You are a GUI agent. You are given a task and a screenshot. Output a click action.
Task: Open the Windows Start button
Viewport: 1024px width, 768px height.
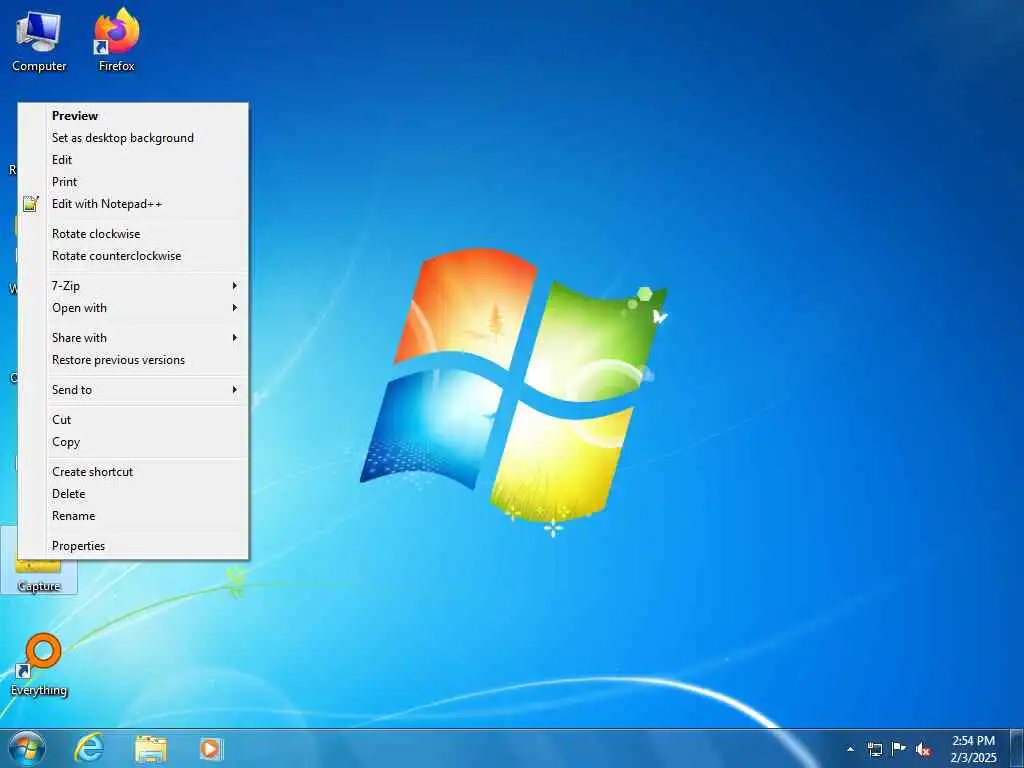pyautogui.click(x=27, y=748)
